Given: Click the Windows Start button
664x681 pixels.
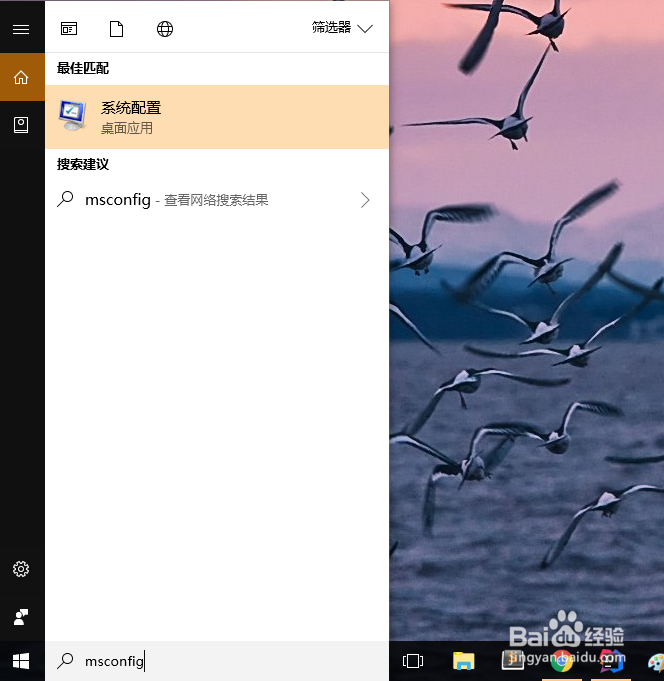Looking at the screenshot, I should pyautogui.click(x=21, y=661).
